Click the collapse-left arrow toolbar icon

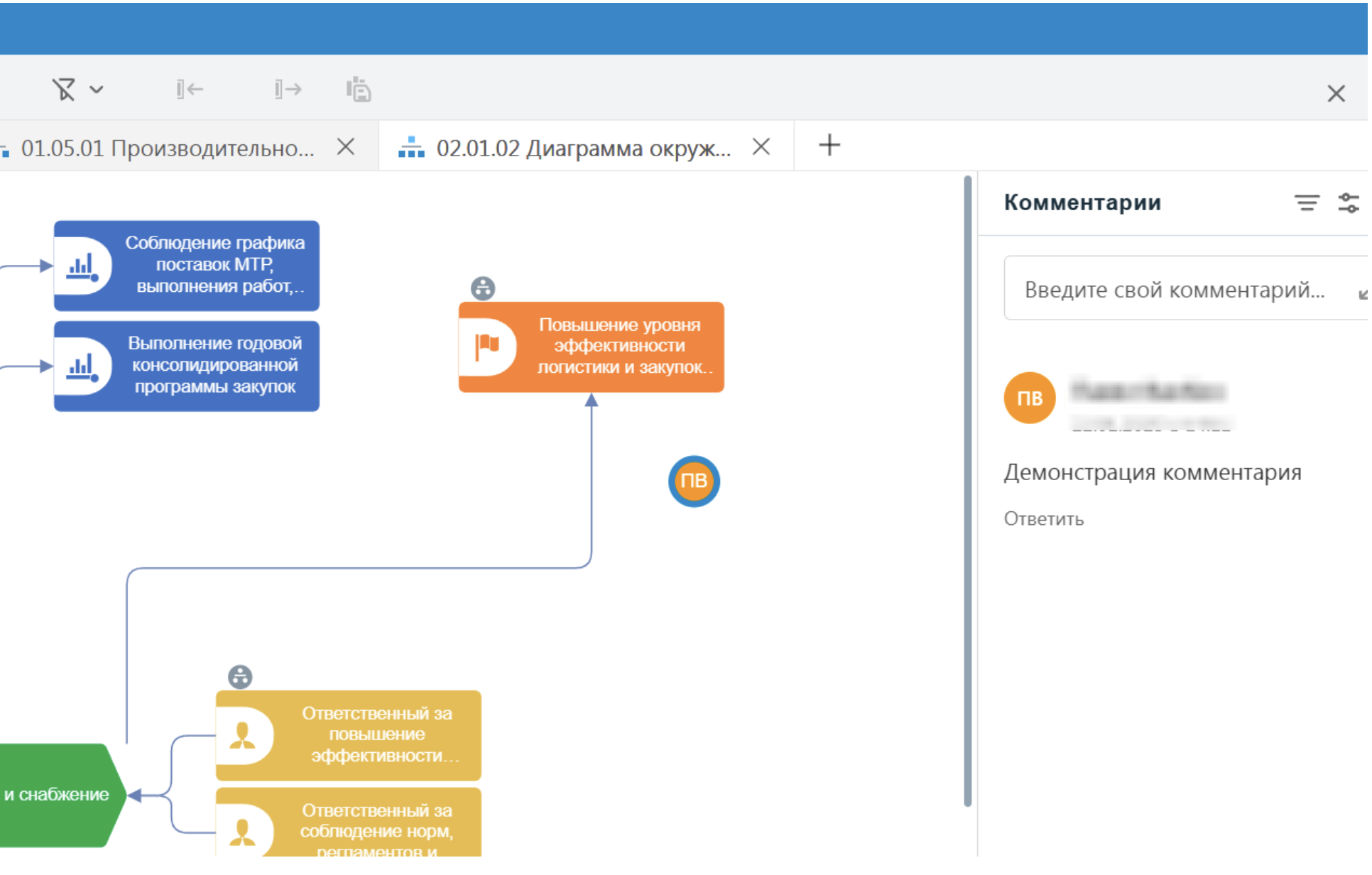point(188,89)
